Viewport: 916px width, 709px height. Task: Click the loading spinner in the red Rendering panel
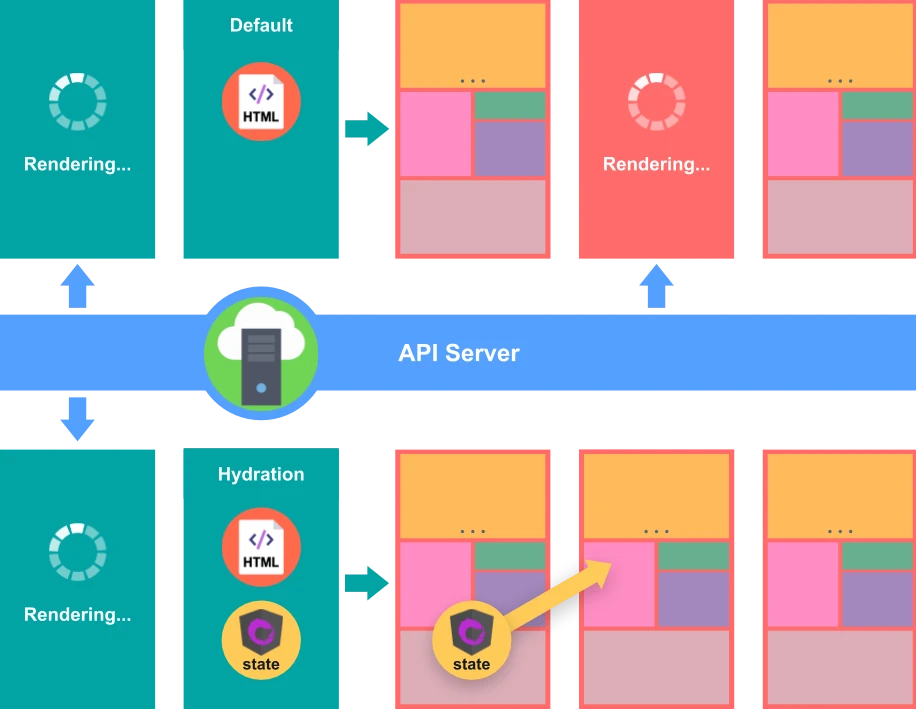pos(657,102)
